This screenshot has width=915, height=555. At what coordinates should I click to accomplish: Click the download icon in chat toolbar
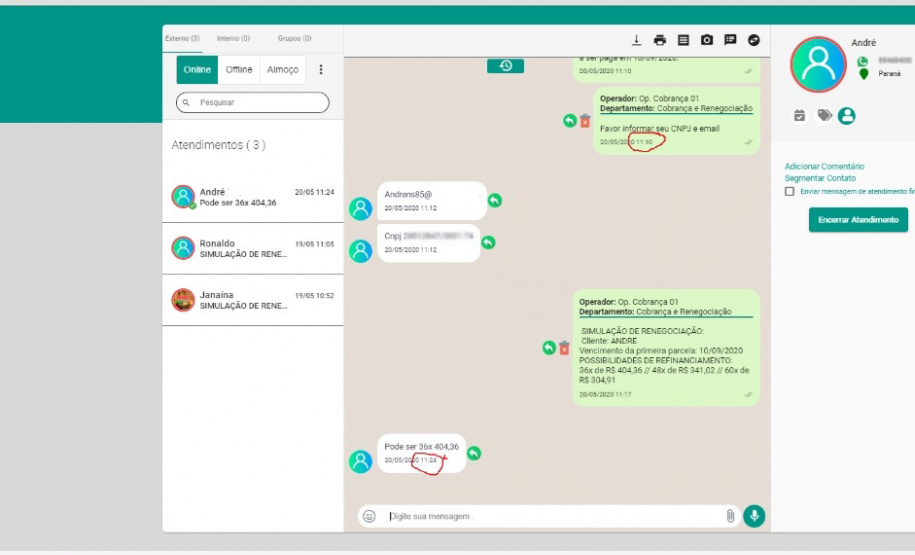coord(636,40)
